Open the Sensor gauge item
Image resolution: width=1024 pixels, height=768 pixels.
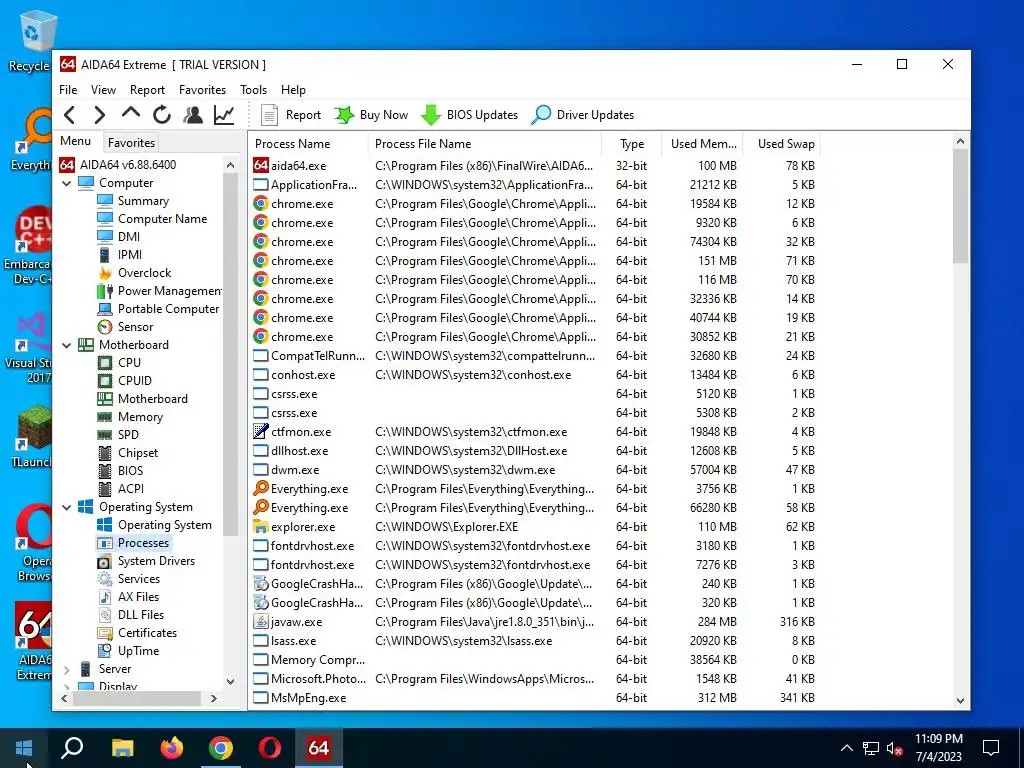[x=125, y=327]
